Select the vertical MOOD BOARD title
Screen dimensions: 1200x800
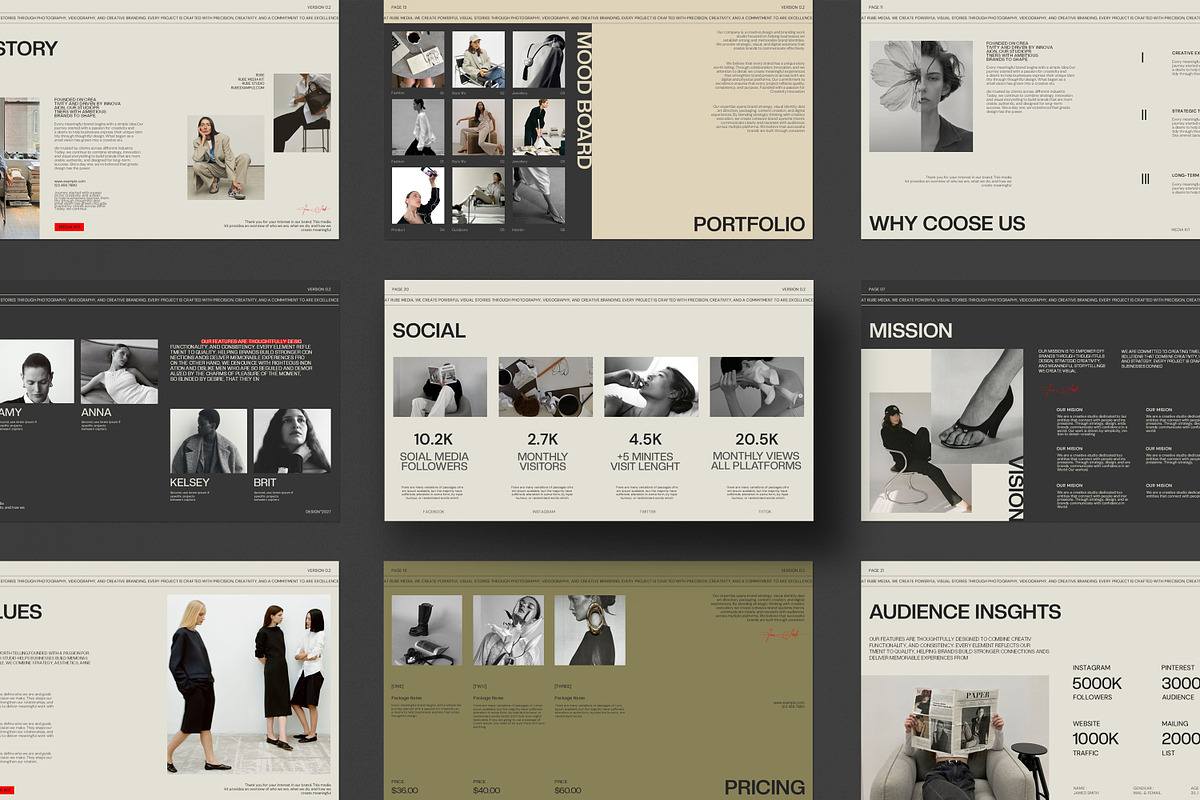tap(583, 100)
